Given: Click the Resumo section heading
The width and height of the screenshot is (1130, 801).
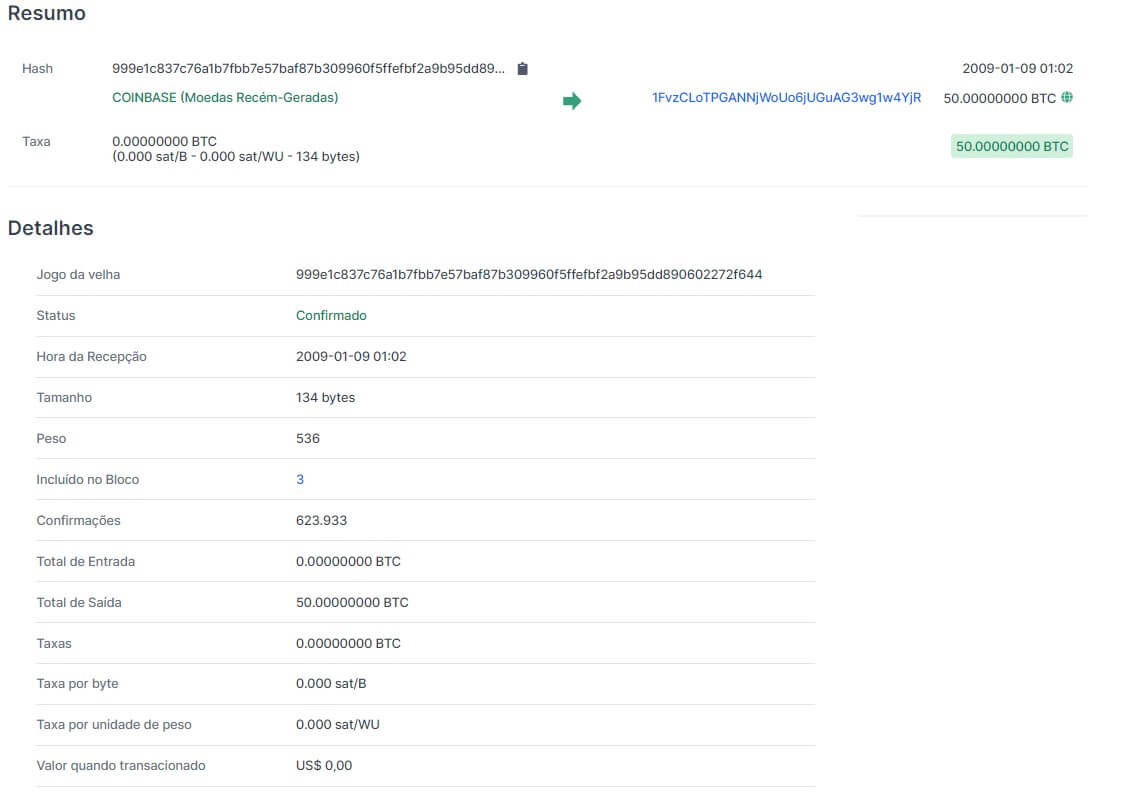Looking at the screenshot, I should coord(47,14).
